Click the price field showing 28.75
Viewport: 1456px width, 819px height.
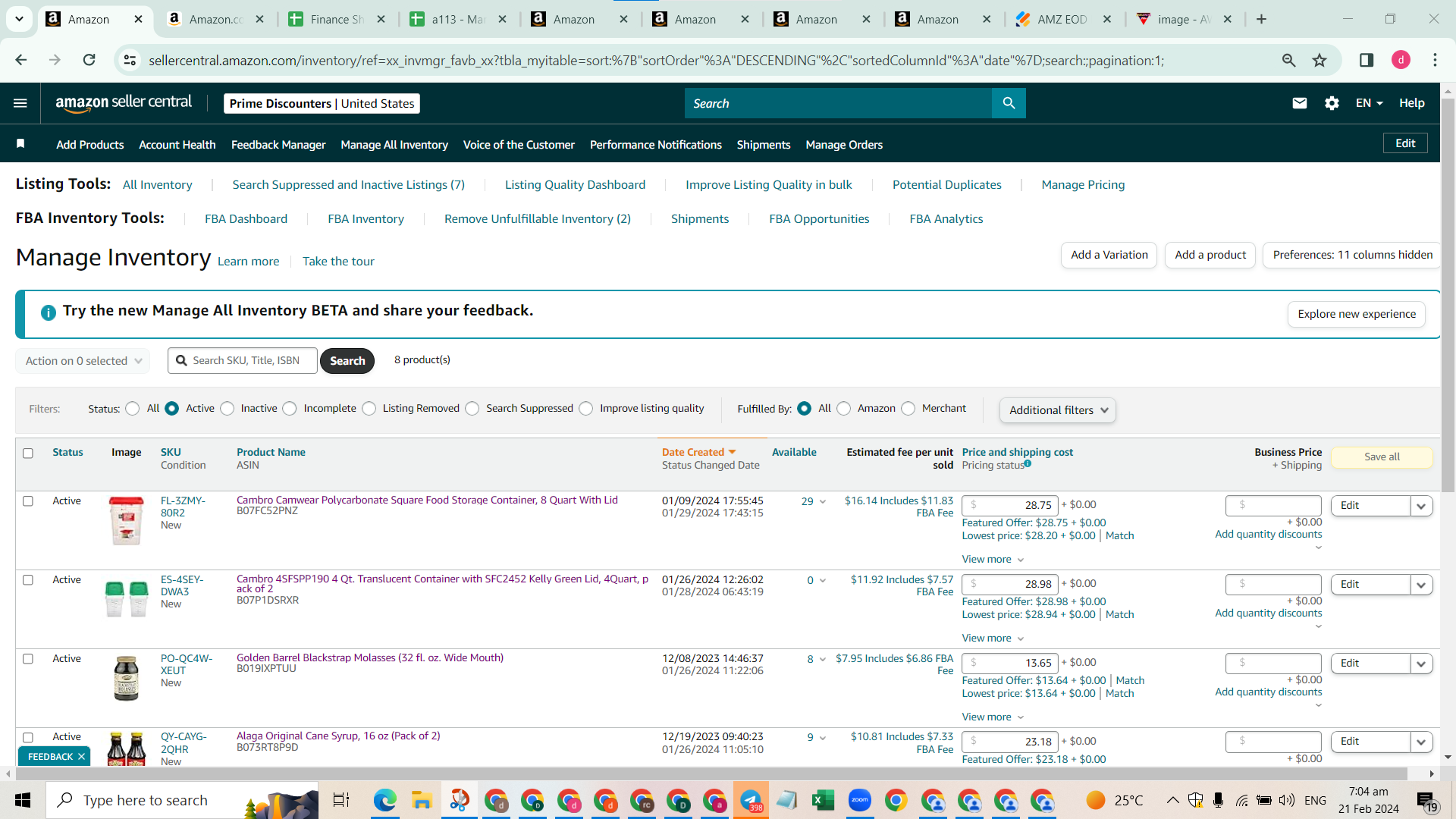(x=1011, y=506)
